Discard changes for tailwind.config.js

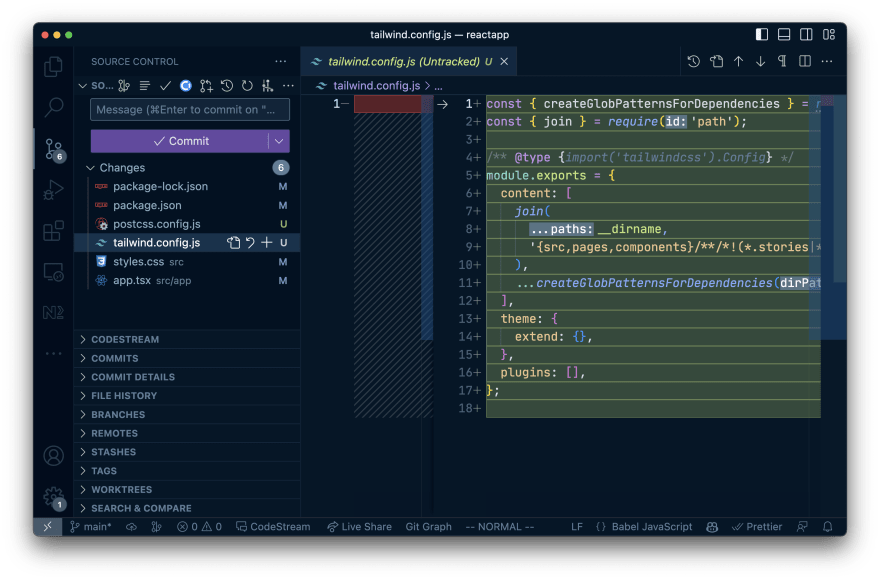pos(250,243)
